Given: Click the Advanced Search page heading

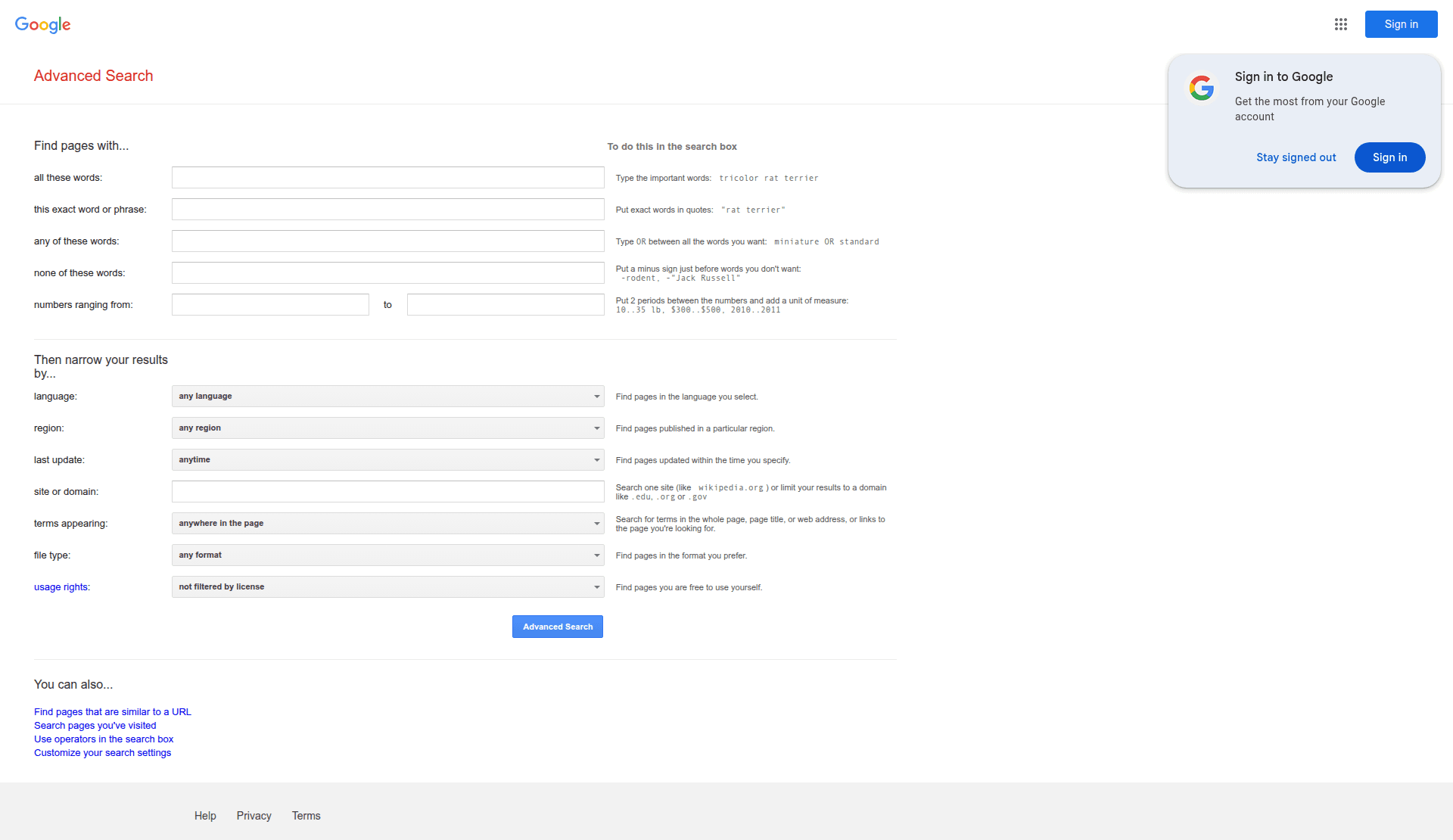Looking at the screenshot, I should click(x=93, y=76).
